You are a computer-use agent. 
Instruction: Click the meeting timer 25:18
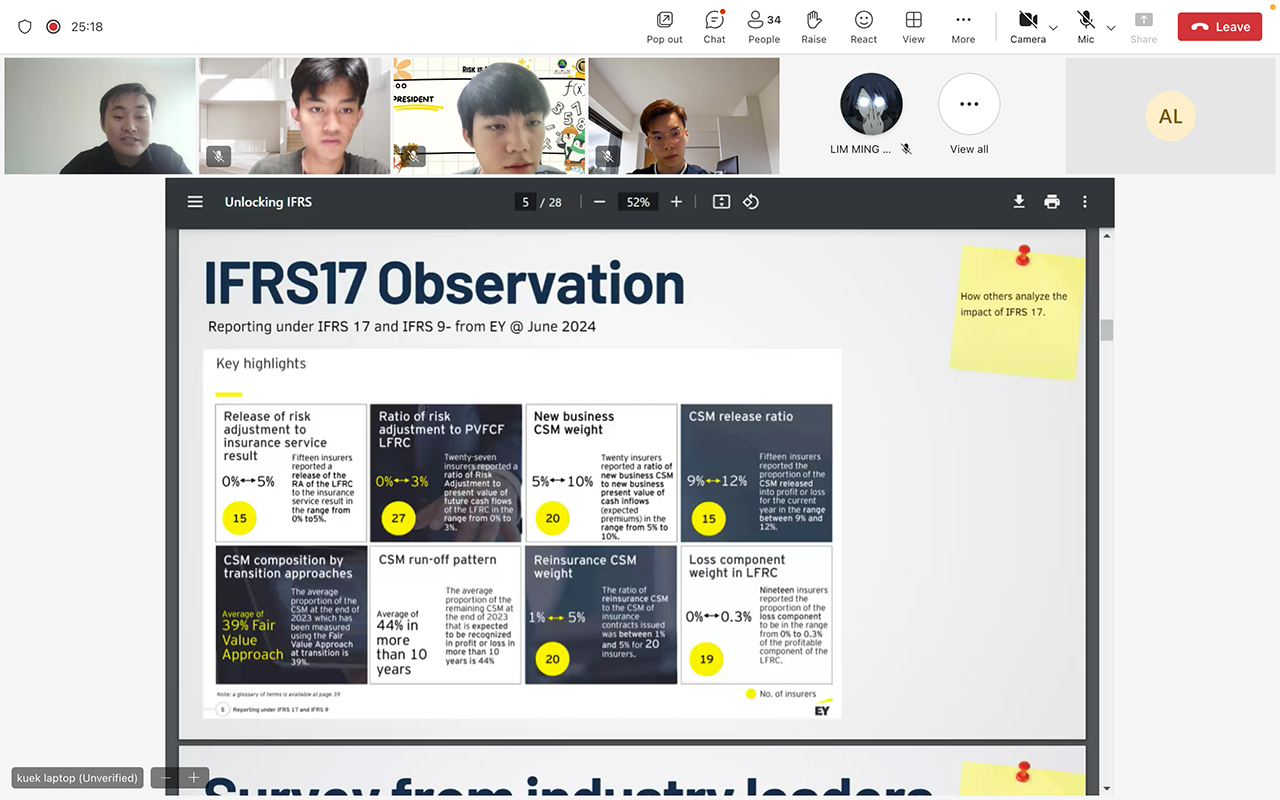click(87, 27)
